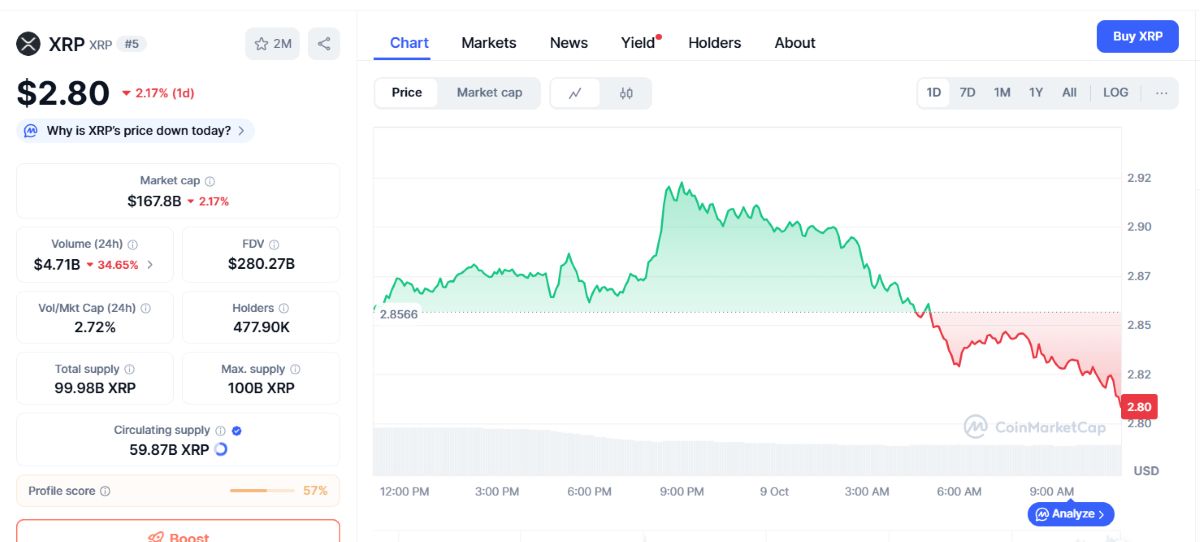This screenshot has width=1200, height=542.
Task: Click the USD currency label
Action: point(1146,470)
